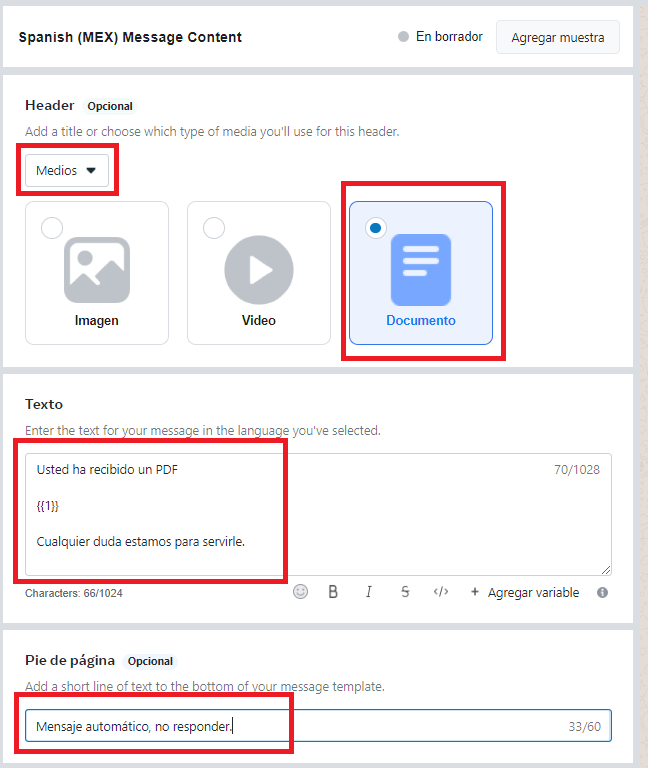Click the Agregar muestra button
648x768 pixels.
point(557,37)
